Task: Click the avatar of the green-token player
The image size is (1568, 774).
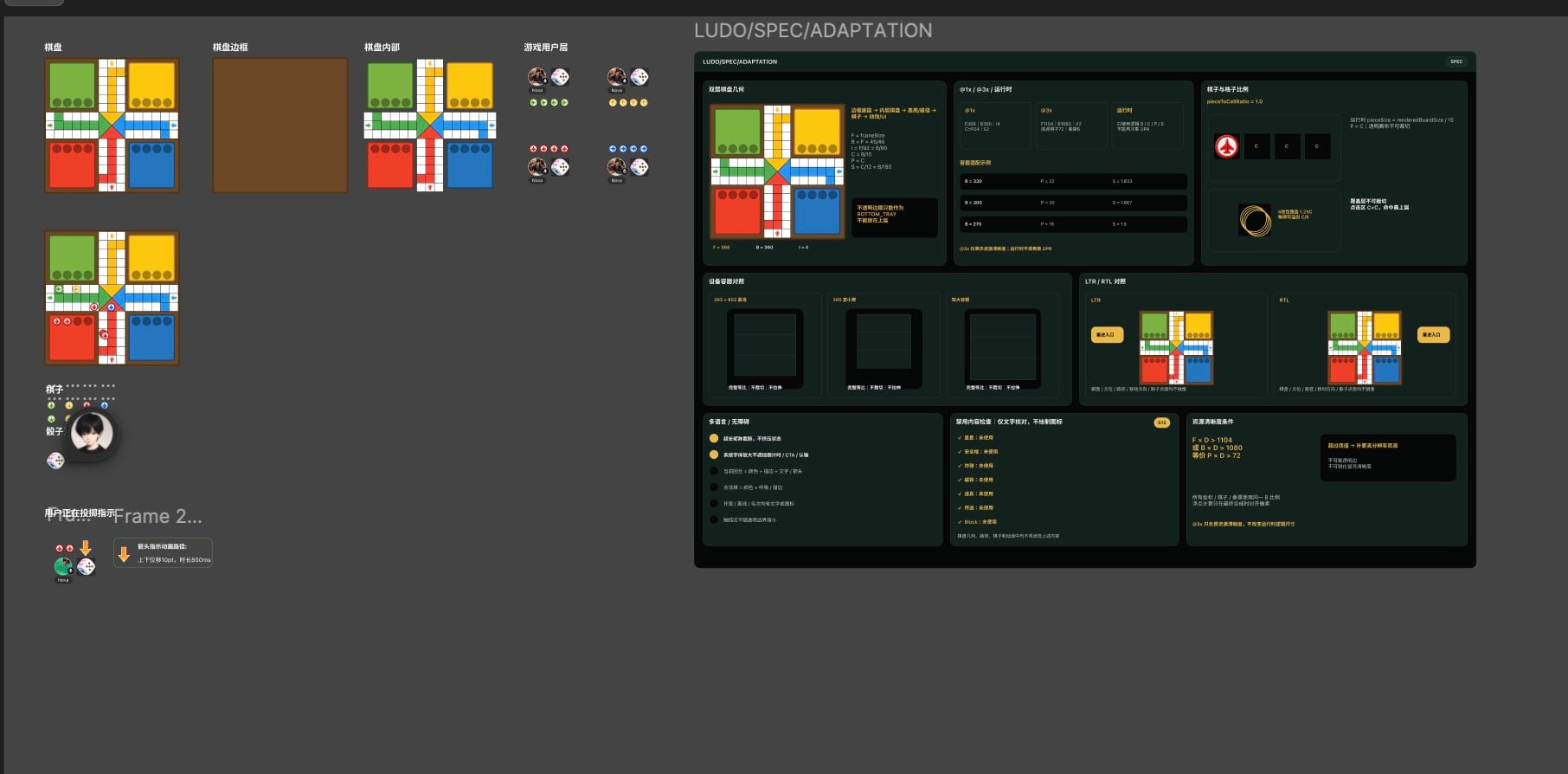Action: point(537,76)
